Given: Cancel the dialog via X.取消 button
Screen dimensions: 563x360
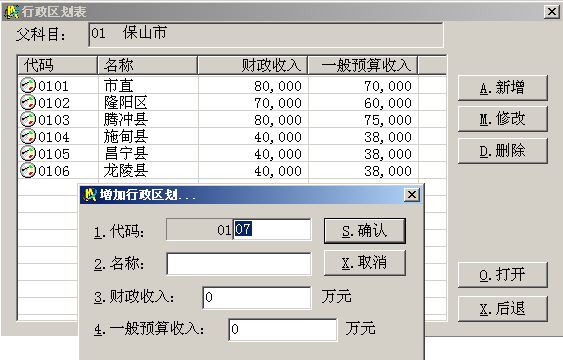Looking at the screenshot, I should (365, 263).
